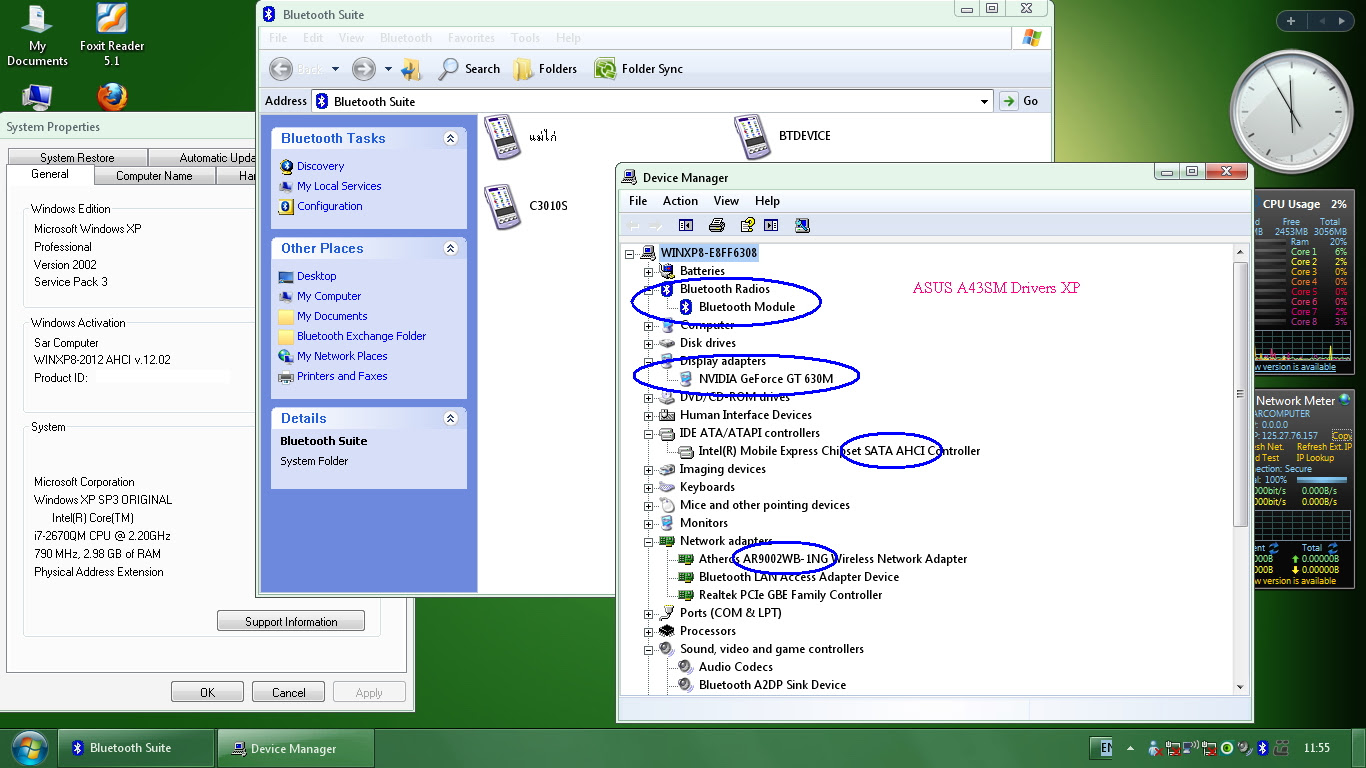Click Show/Hide Console Tree icon in Device Manager
1366x768 pixels.
tap(685, 225)
